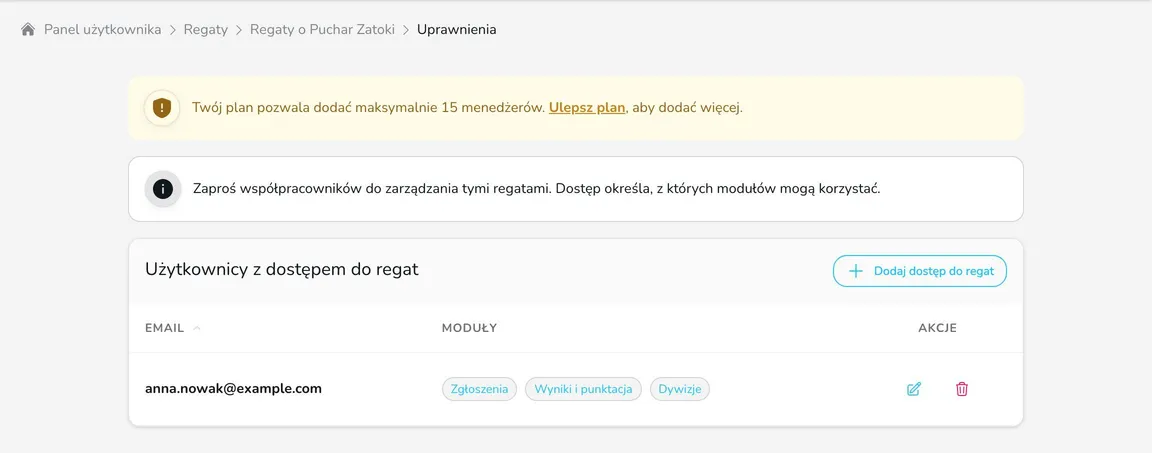Select anna.nowak@example.com email cell
This screenshot has height=453, width=1152.
pos(234,388)
